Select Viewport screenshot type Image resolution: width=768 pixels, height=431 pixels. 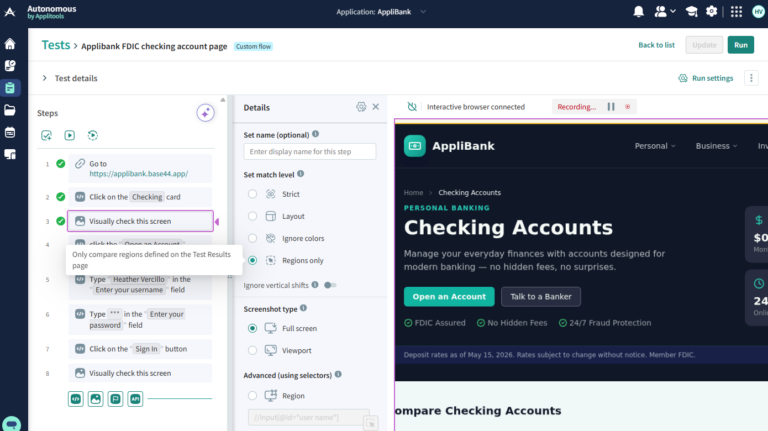pos(252,350)
